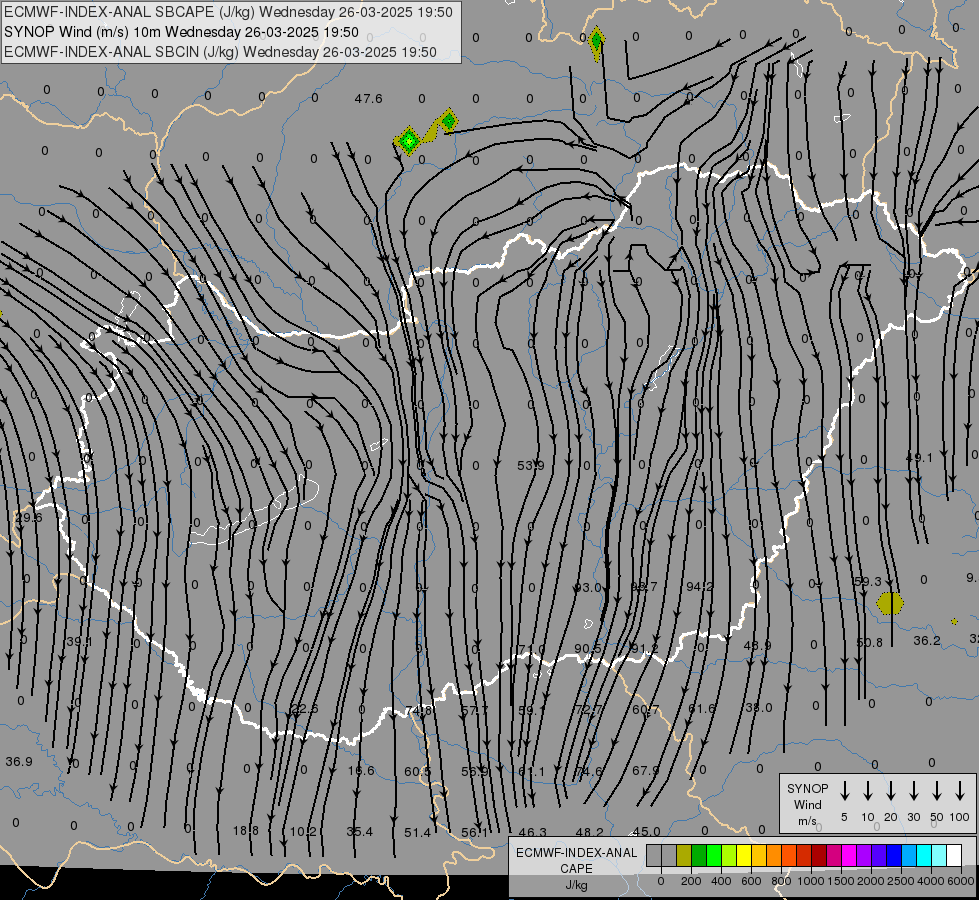Click the CAPE value 36.2 on map
The height and width of the screenshot is (900, 979).
coord(927,640)
